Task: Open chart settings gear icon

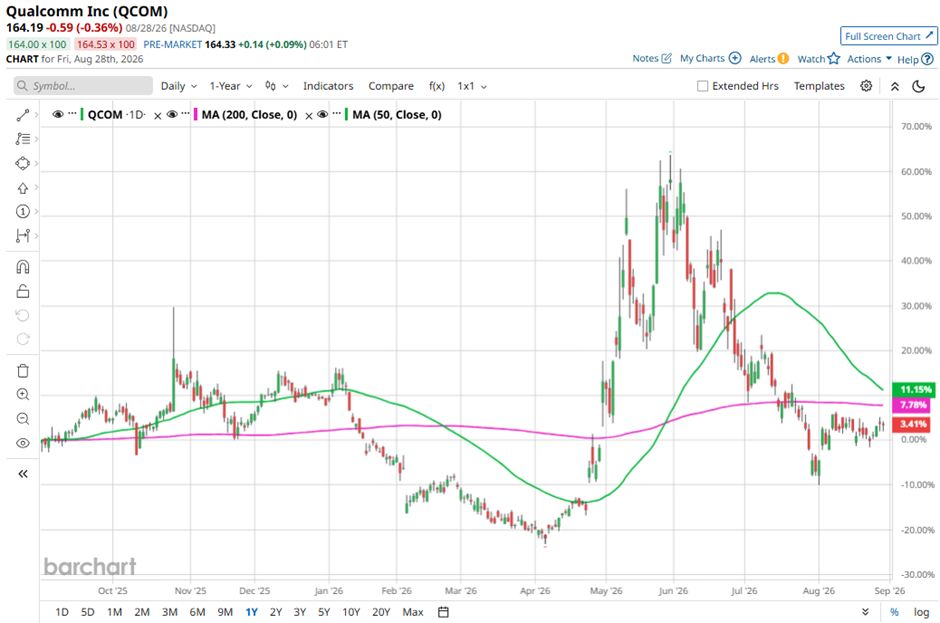Action: [866, 86]
